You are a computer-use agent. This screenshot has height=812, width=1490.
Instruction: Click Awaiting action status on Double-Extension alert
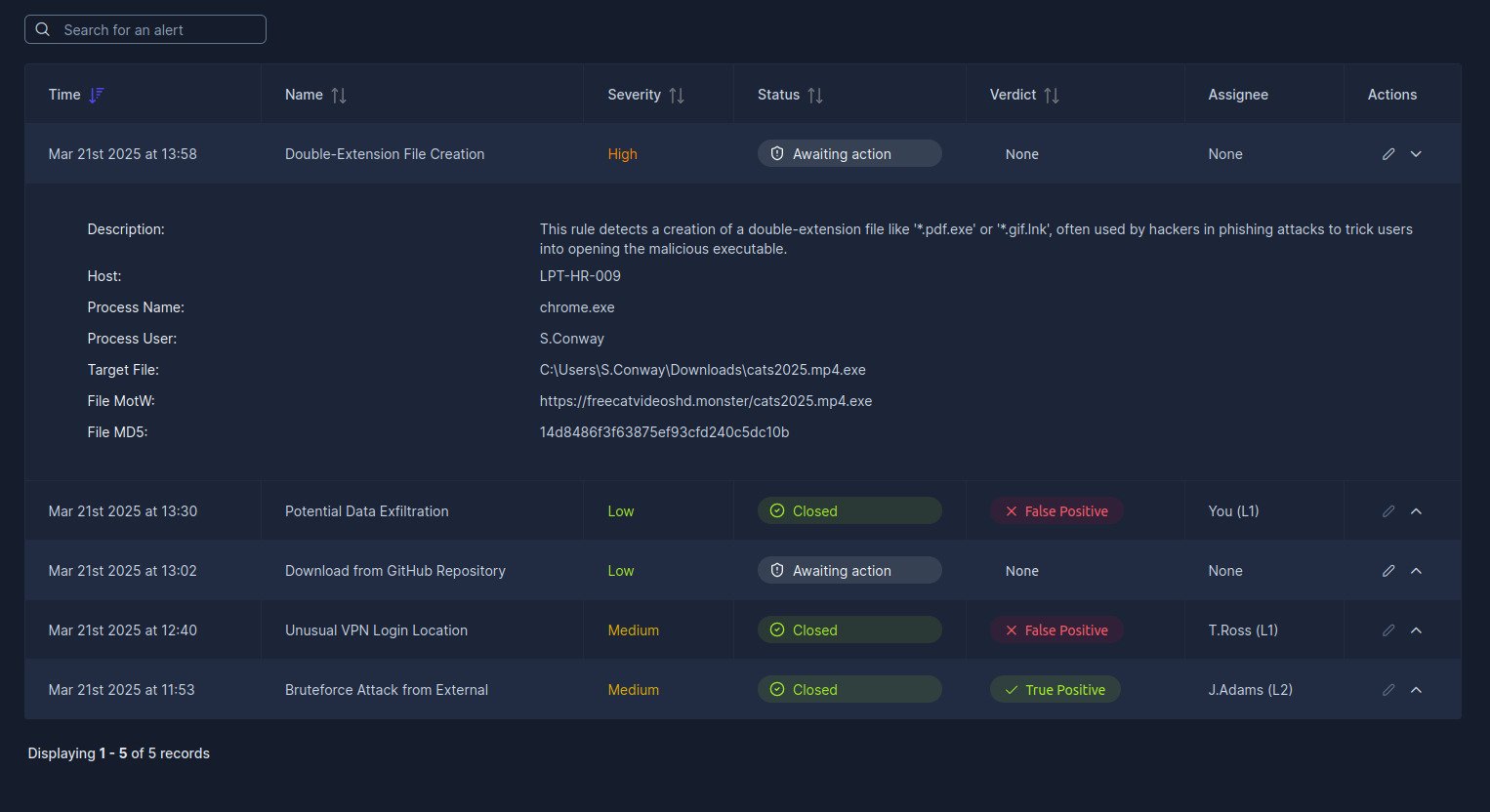(848, 154)
